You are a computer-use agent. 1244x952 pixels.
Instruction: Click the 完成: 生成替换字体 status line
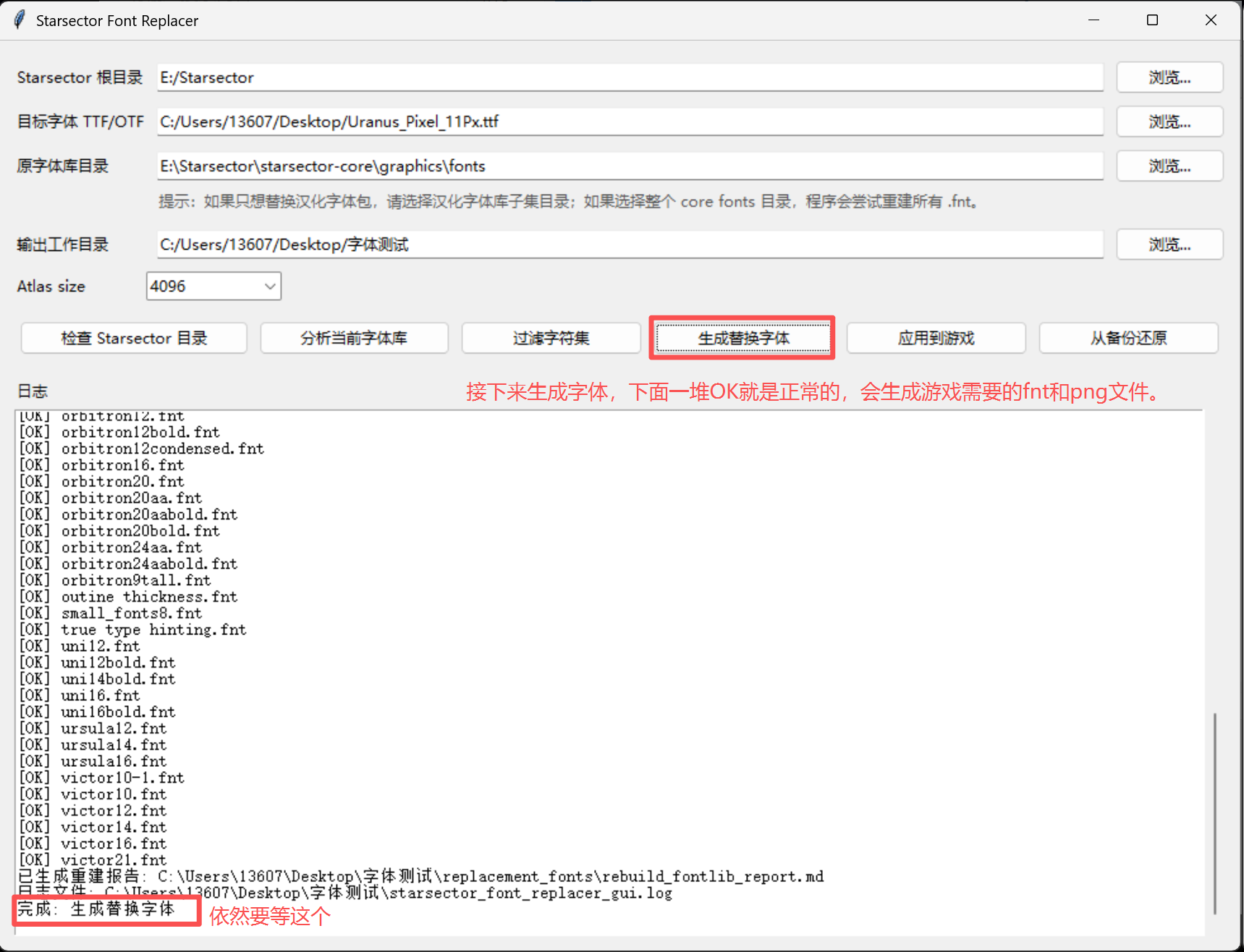coord(96,909)
